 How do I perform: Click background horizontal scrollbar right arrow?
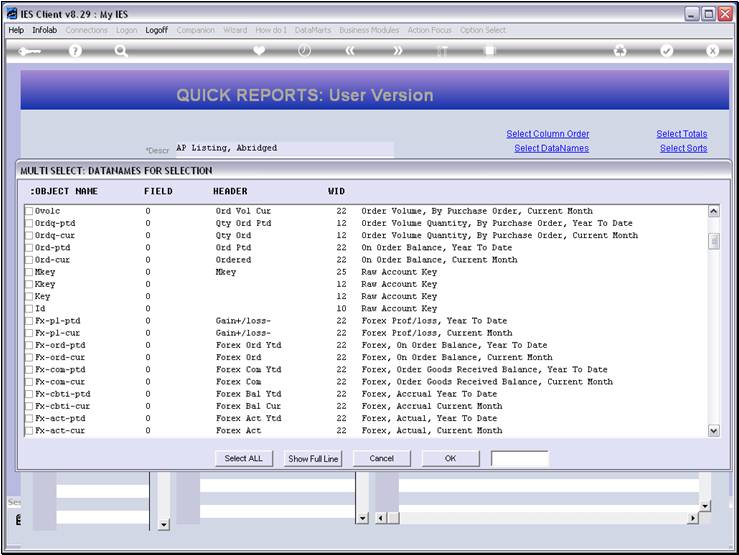click(x=692, y=519)
